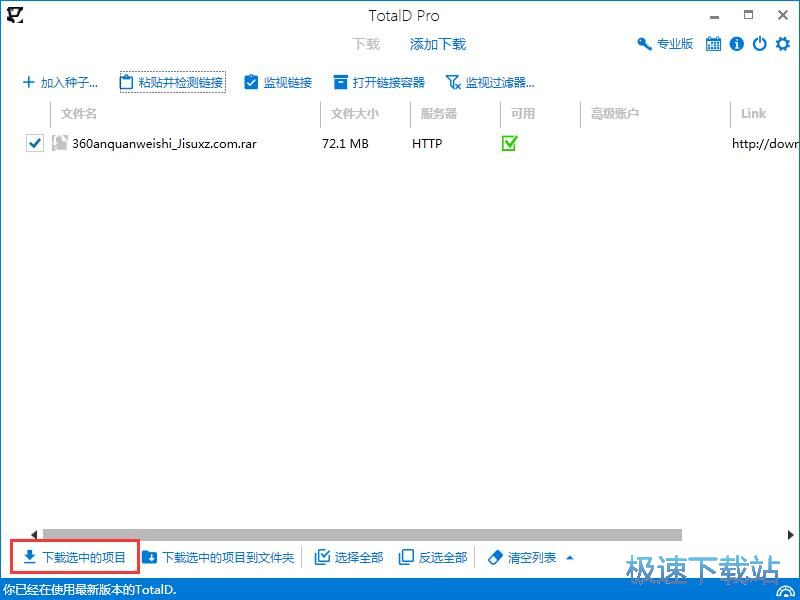800x600 pixels.
Task: Click the horizontal scrollbar right arrow
Action: coord(790,535)
